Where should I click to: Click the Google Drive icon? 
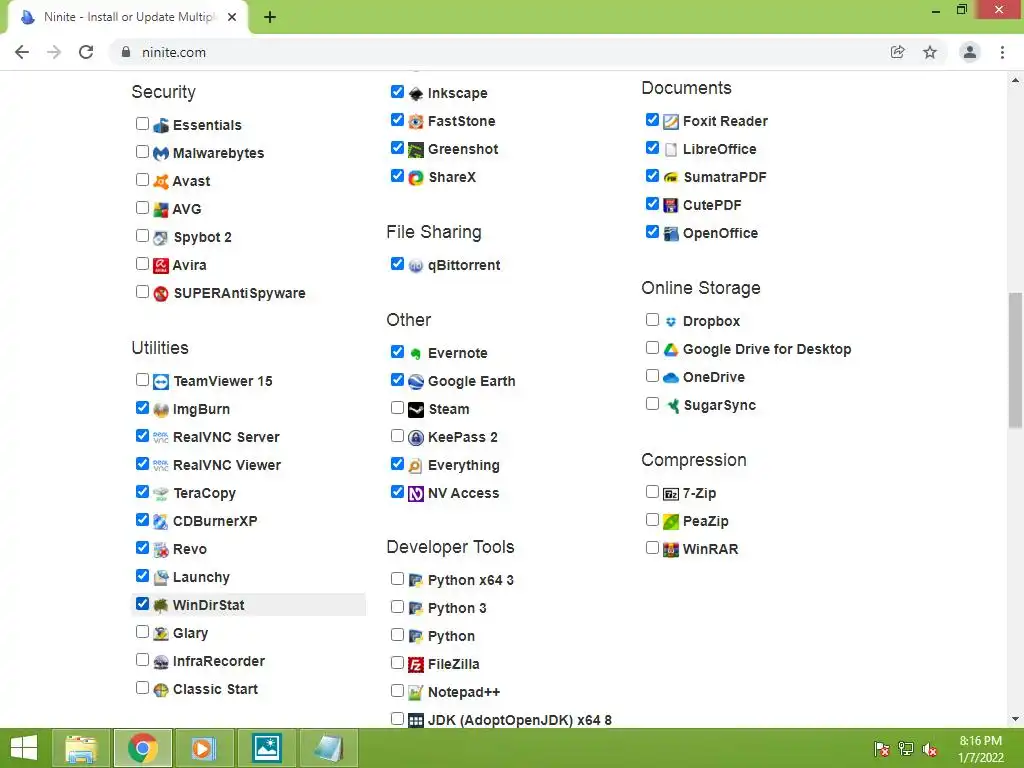point(671,349)
